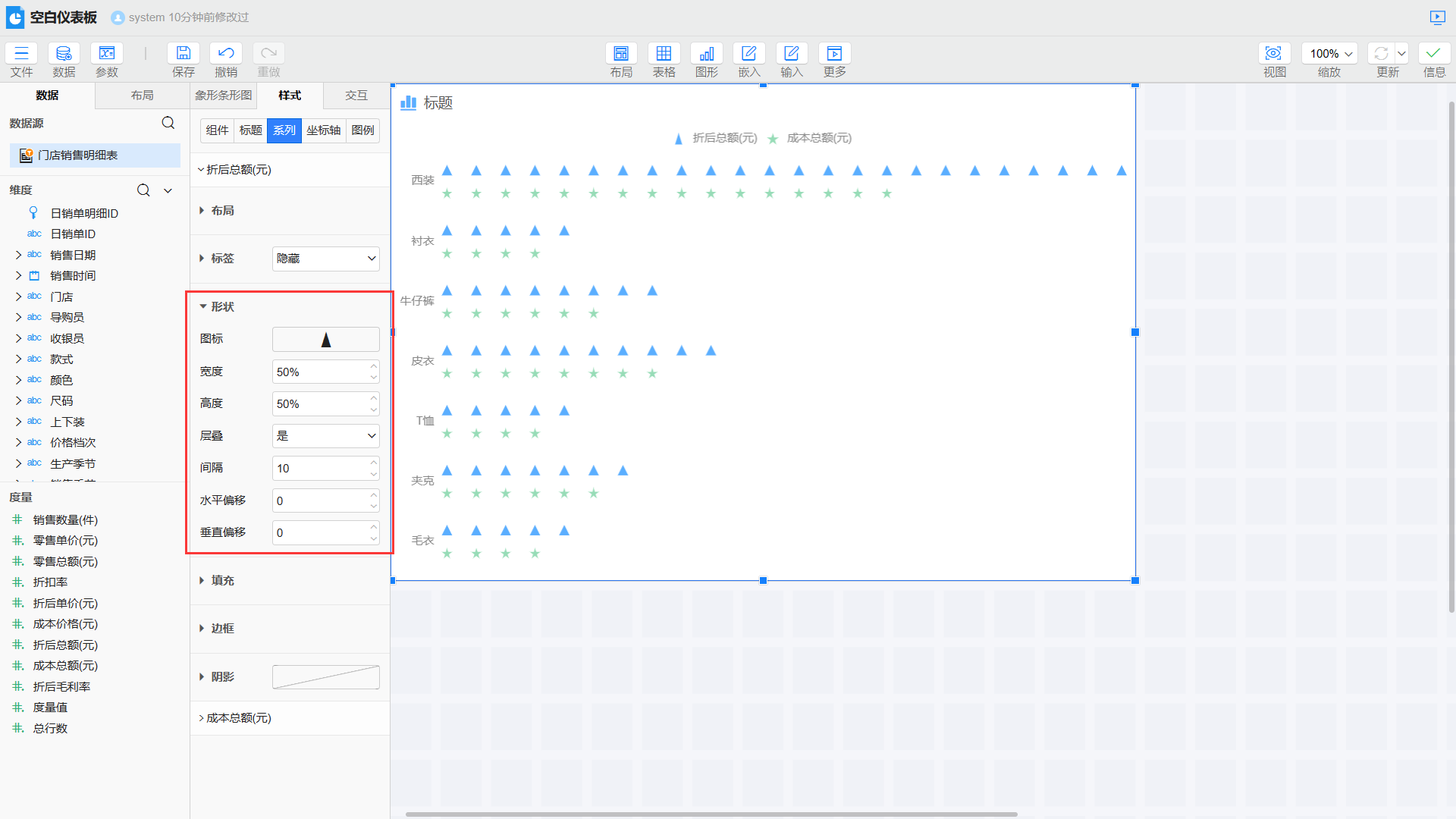Open the Parameters (参数) toolbar icon

point(106,53)
